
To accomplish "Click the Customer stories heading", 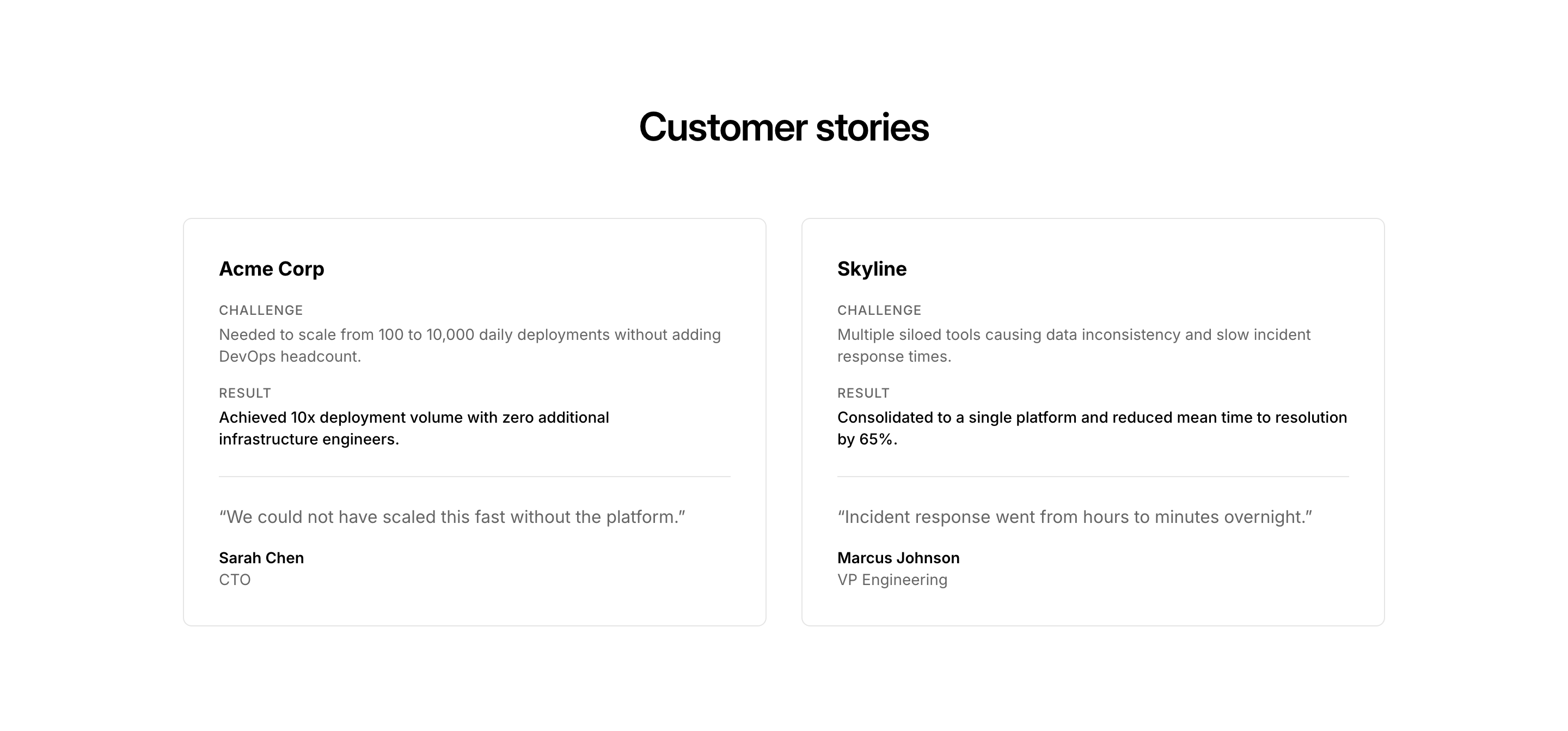I will [783, 127].
